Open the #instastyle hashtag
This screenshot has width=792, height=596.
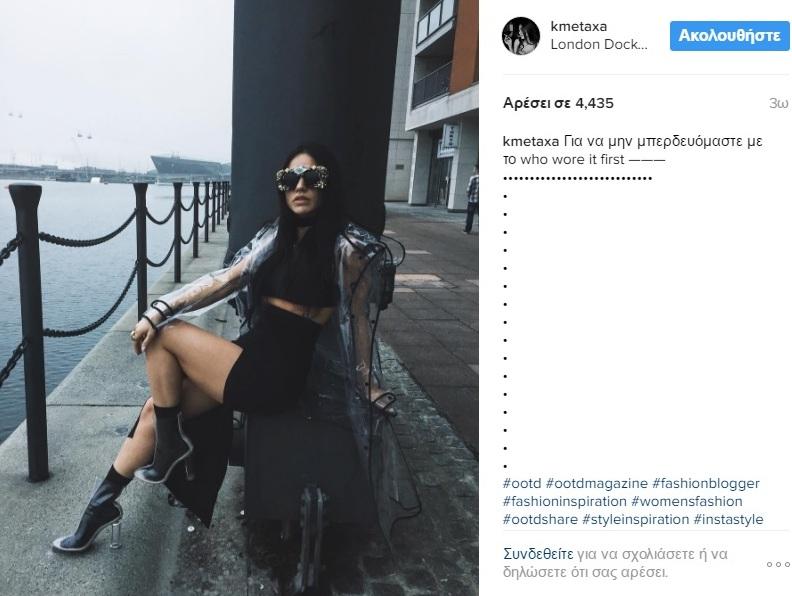pos(728,519)
